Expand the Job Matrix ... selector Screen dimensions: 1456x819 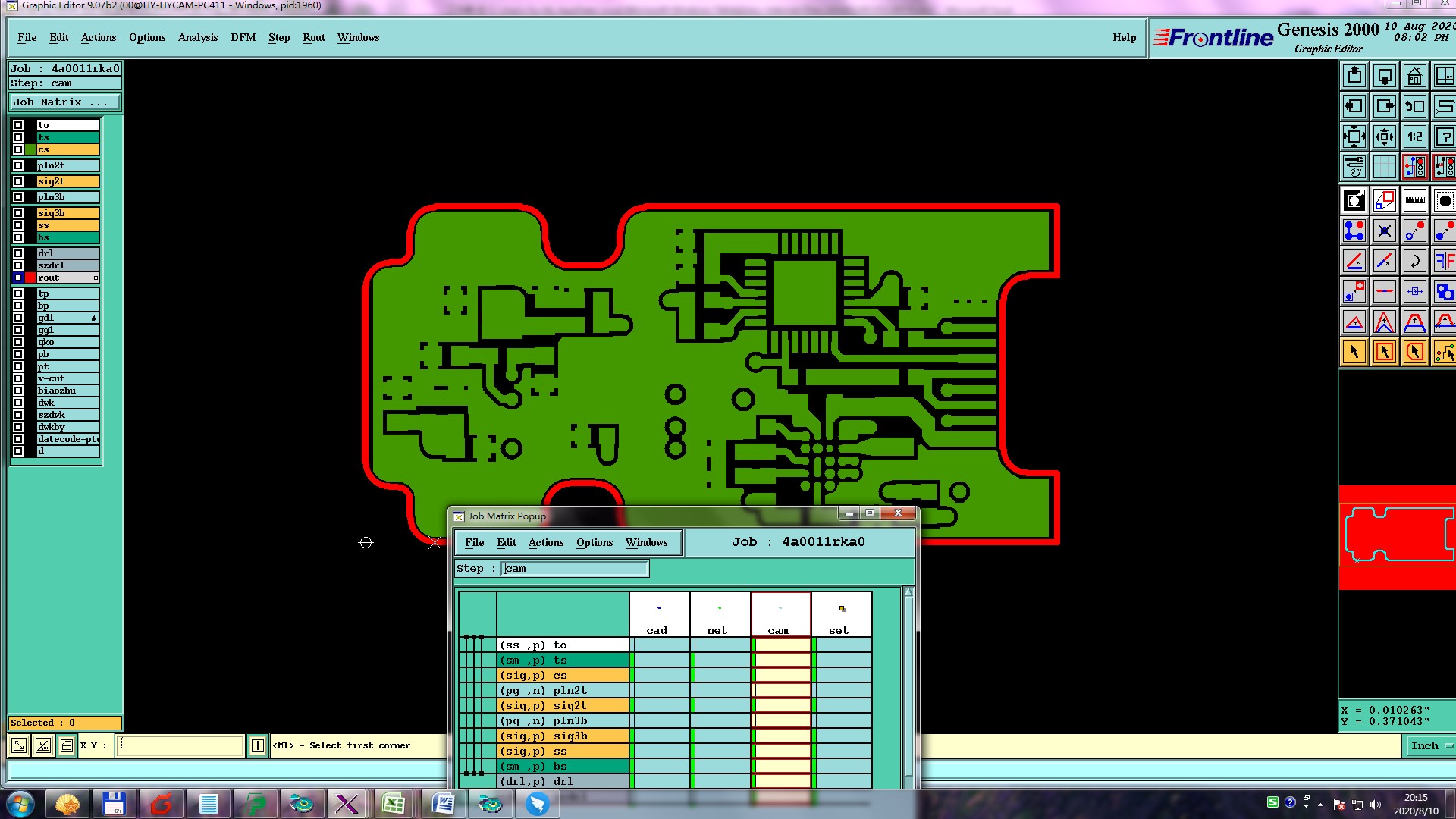click(x=64, y=102)
